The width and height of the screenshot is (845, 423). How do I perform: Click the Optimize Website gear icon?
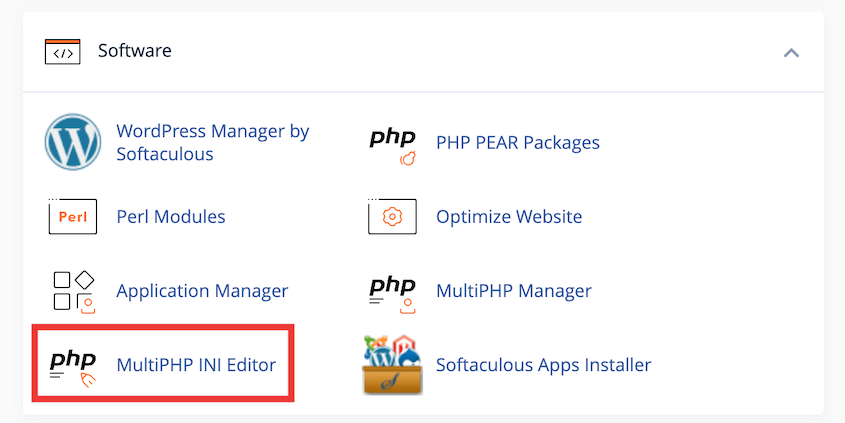(392, 216)
